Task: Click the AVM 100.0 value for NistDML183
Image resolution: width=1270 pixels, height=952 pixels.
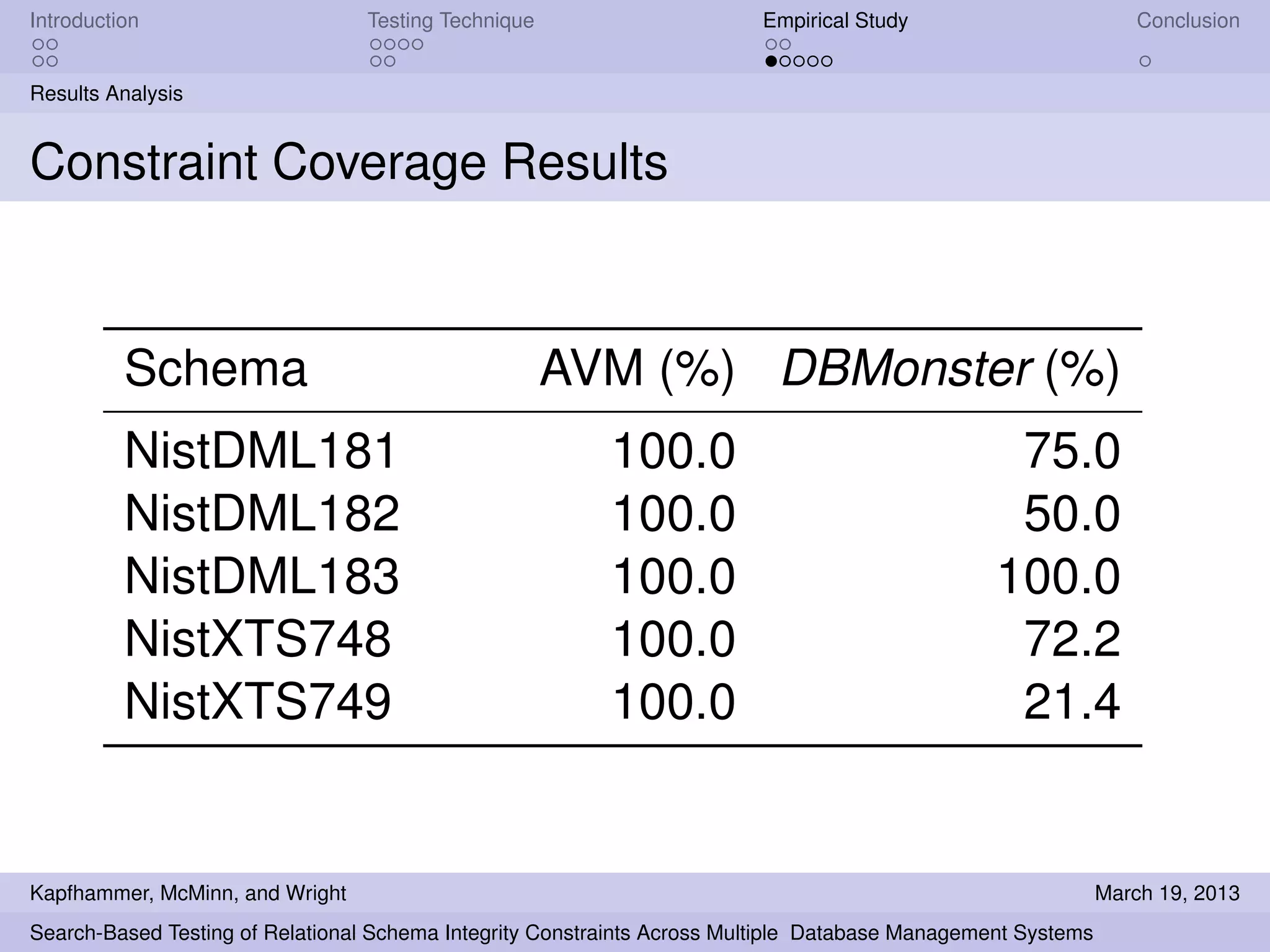Action: pyautogui.click(x=674, y=576)
